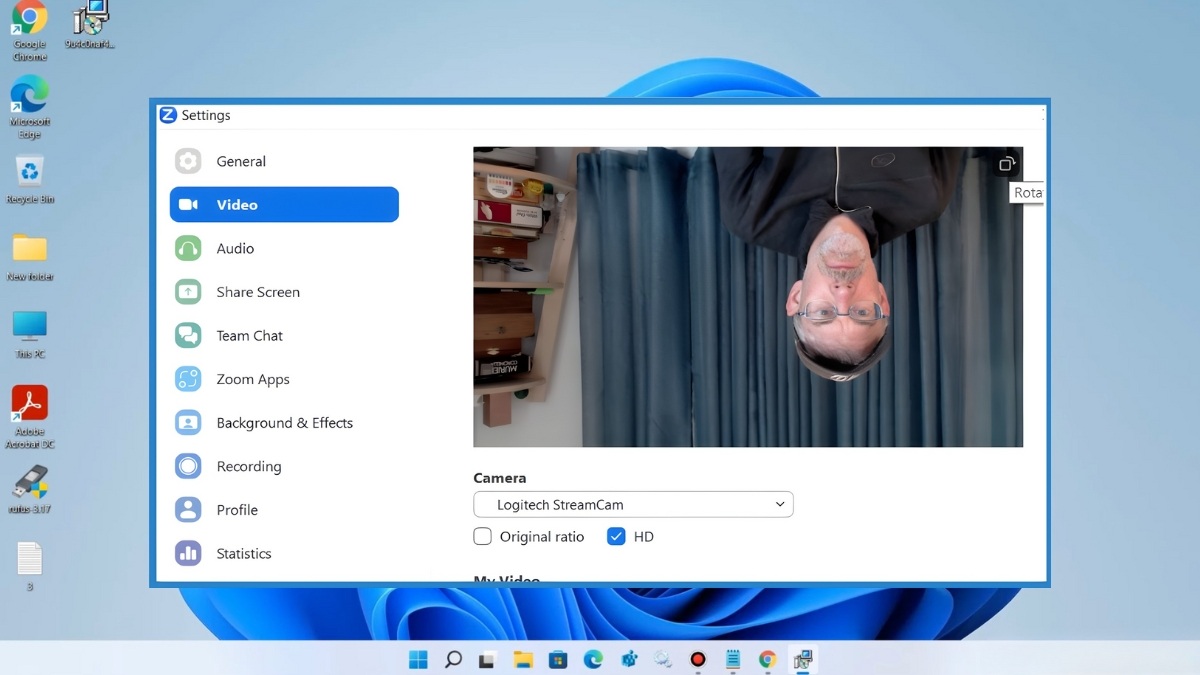
Task: Open the General settings gear icon
Action: pyautogui.click(x=188, y=161)
